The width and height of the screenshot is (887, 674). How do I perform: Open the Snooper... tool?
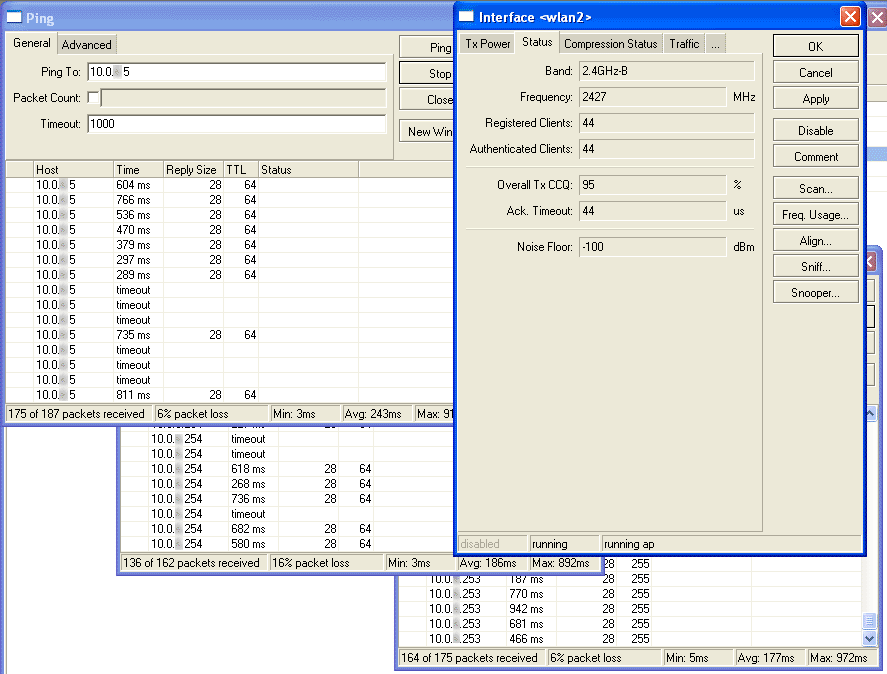(815, 293)
